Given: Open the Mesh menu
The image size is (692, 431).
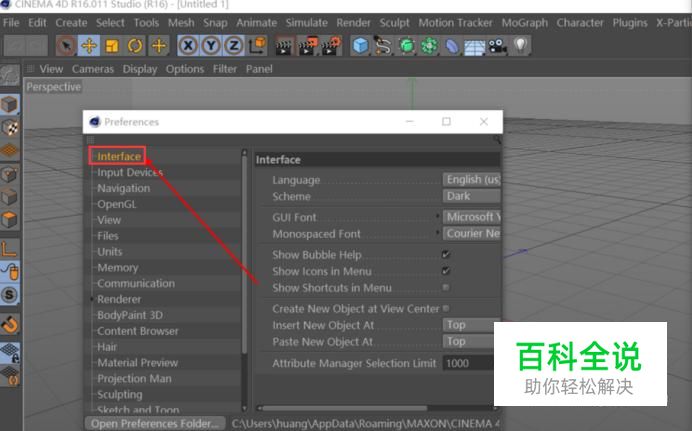Looking at the screenshot, I should (181, 22).
